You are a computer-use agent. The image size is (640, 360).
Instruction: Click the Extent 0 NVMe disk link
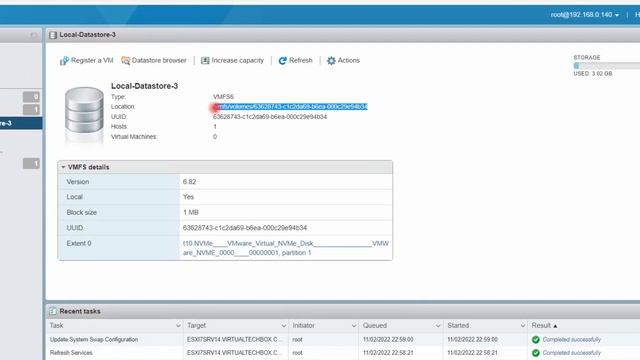click(x=286, y=248)
